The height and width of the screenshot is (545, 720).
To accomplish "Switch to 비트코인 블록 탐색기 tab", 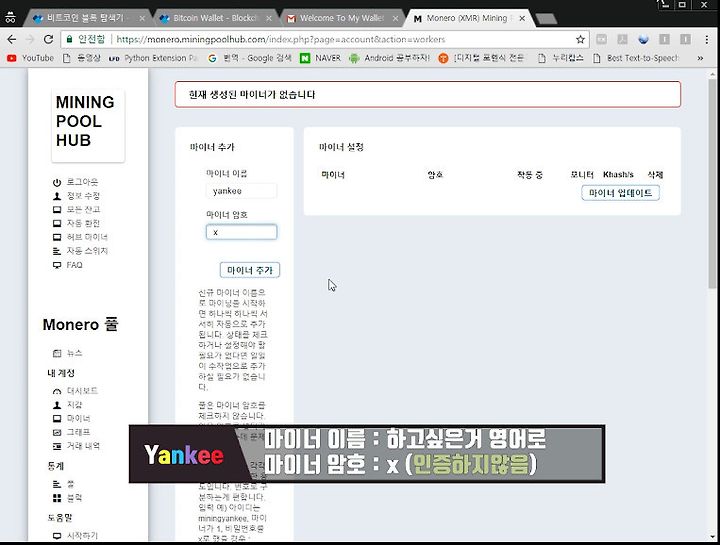I will (x=85, y=18).
